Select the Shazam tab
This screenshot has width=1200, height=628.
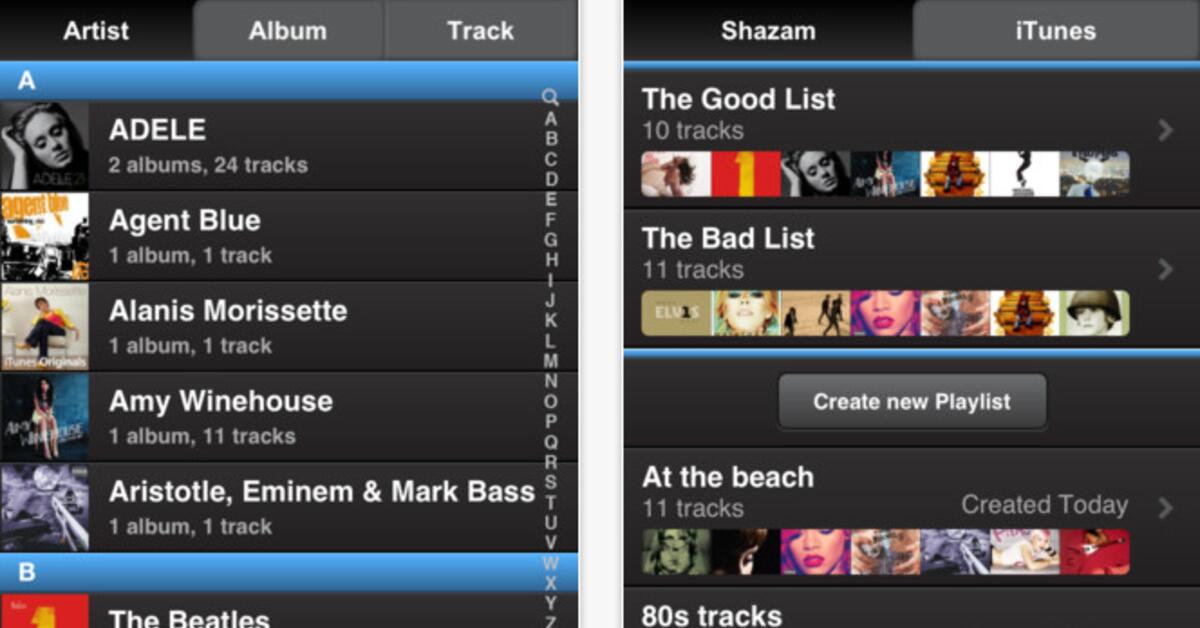(768, 30)
